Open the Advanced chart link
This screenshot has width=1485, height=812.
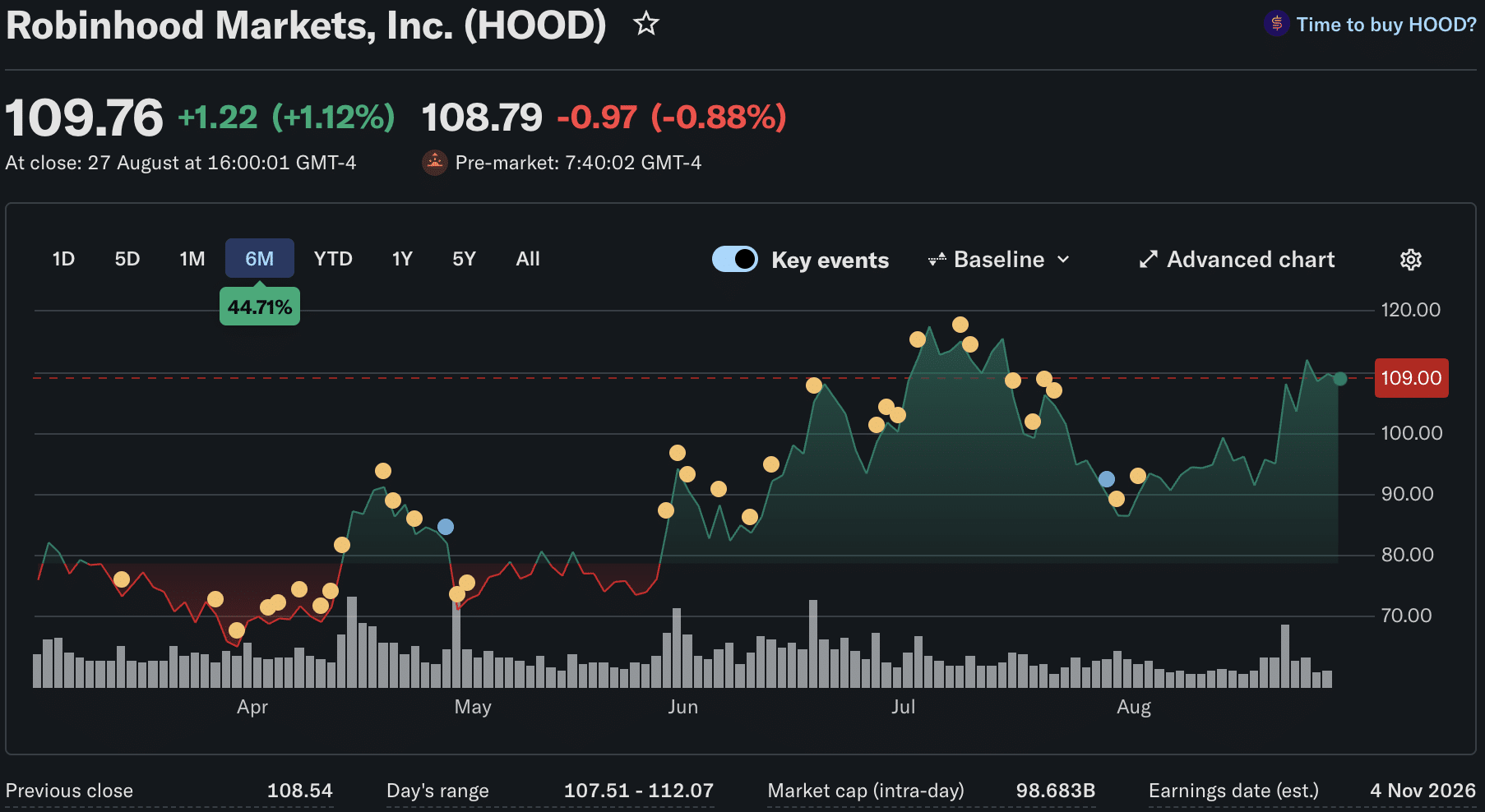click(x=1251, y=260)
